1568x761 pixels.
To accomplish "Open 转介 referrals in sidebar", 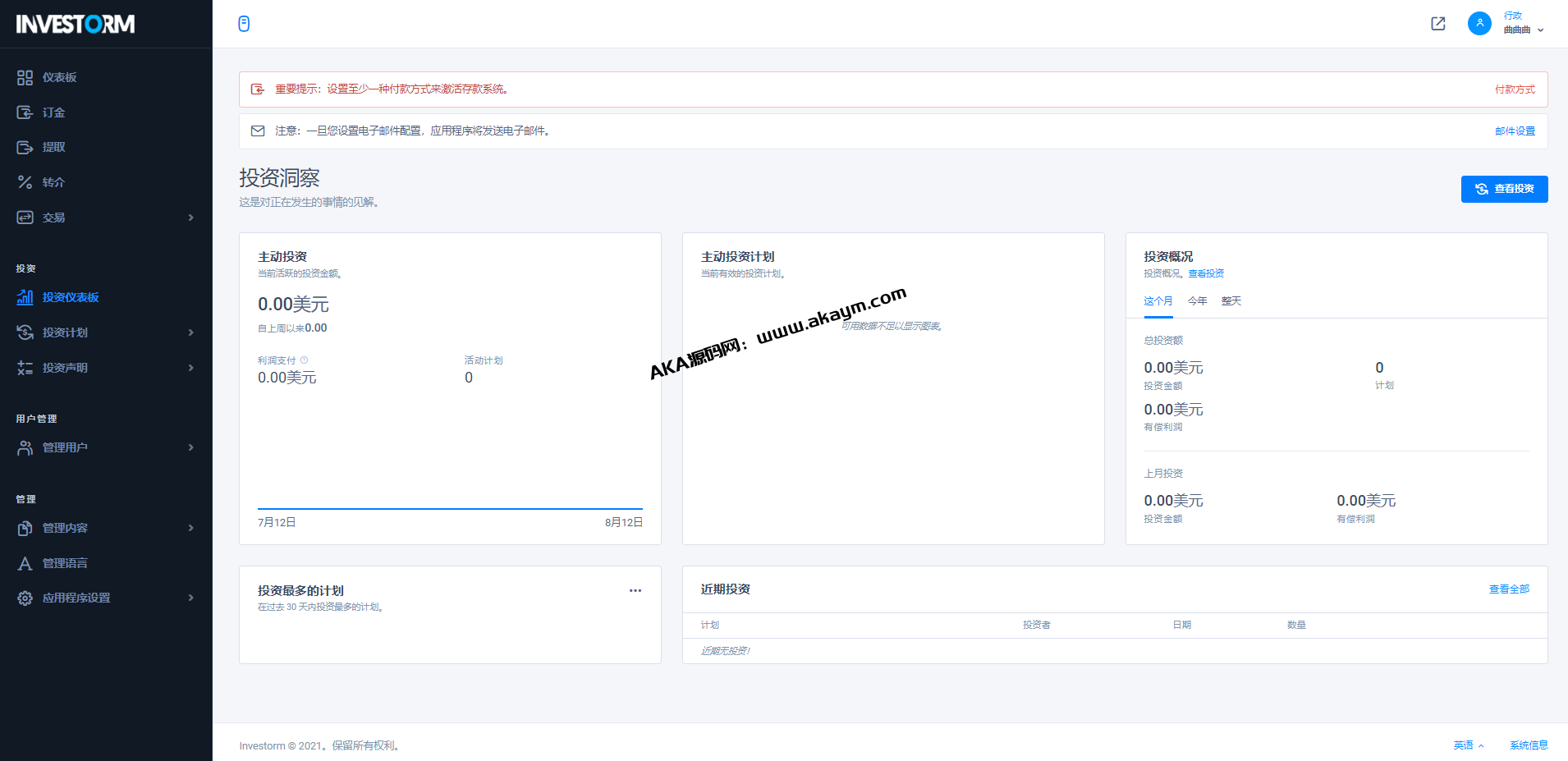I will (53, 182).
